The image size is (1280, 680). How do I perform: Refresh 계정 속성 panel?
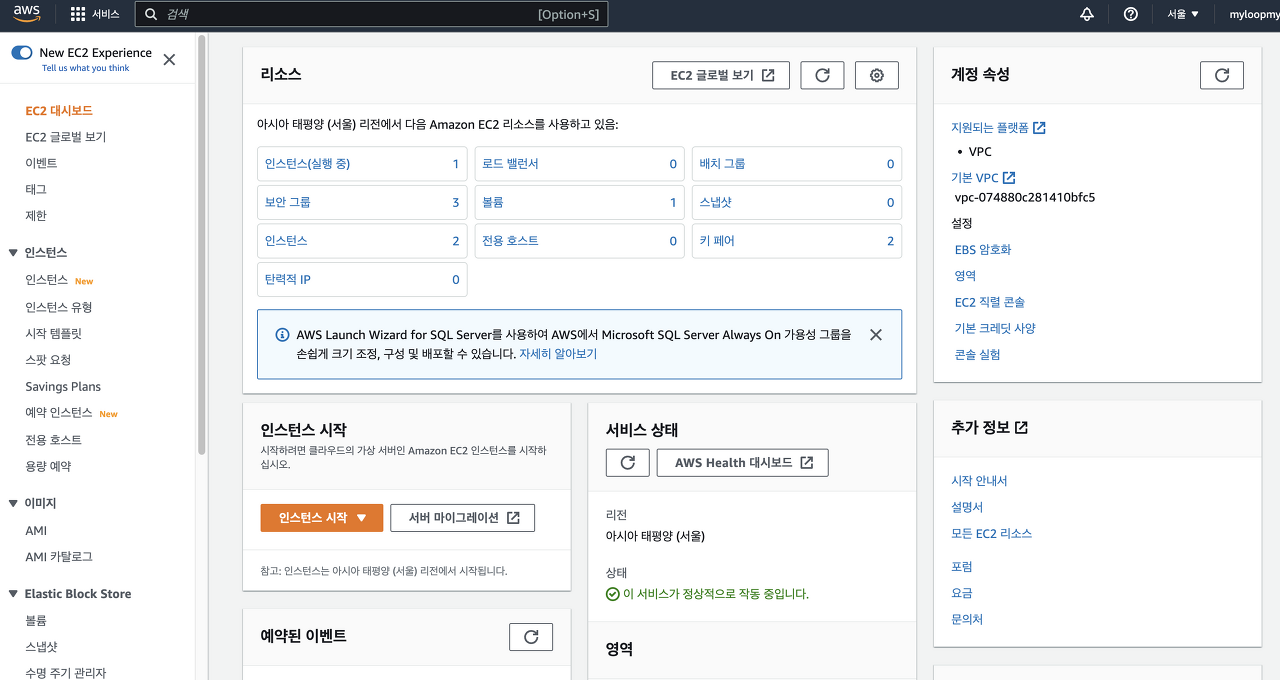pos(1222,75)
